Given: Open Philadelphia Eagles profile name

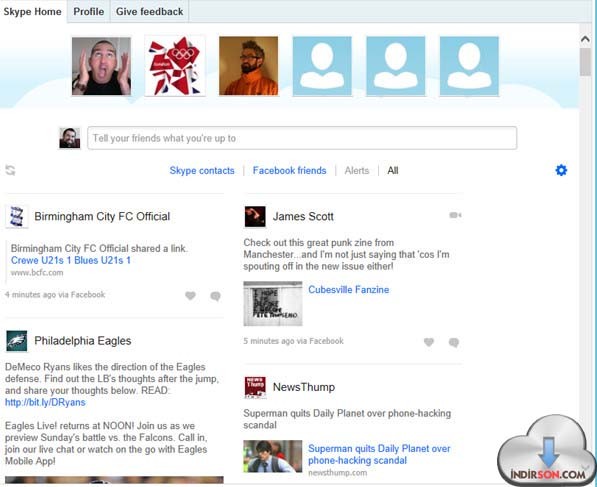Looking at the screenshot, I should 83,341.
